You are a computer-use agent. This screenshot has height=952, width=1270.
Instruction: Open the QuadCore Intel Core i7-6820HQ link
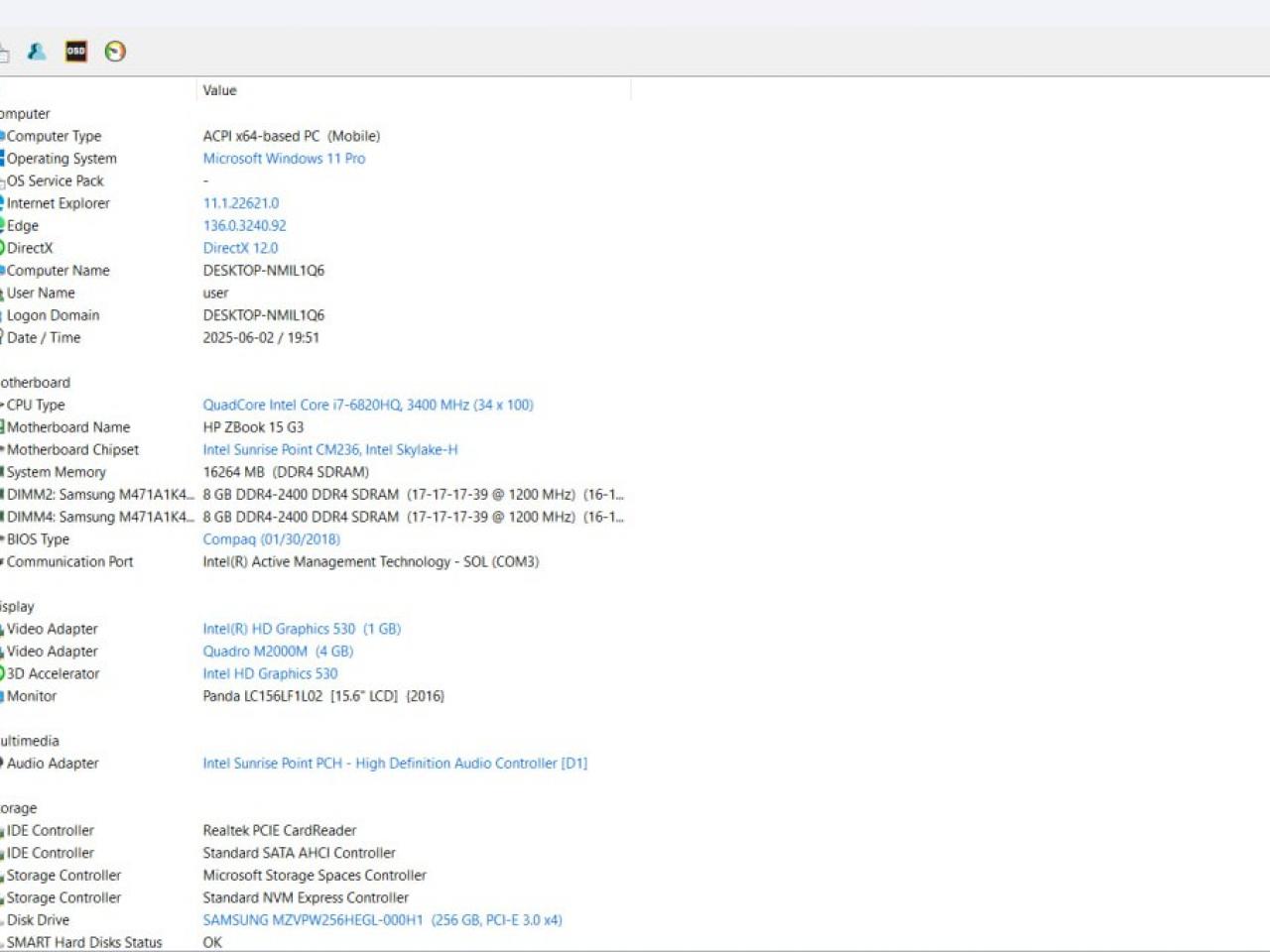(368, 405)
